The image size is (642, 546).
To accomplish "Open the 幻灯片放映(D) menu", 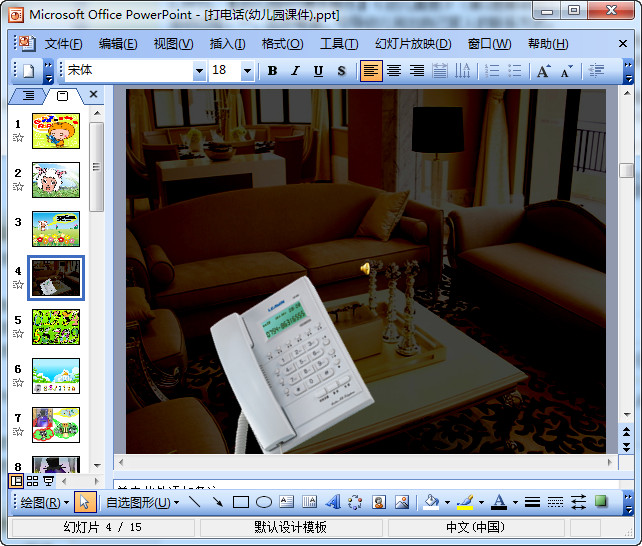I will pyautogui.click(x=413, y=44).
